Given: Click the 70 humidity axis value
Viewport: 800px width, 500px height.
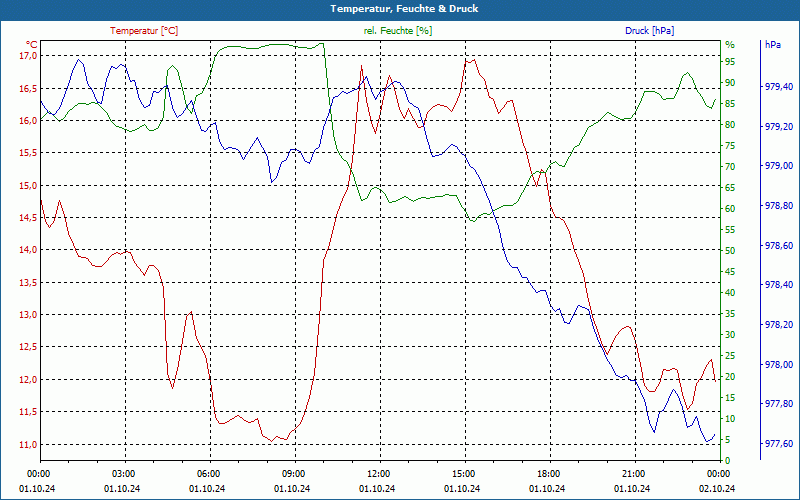Looking at the screenshot, I should 730,167.
